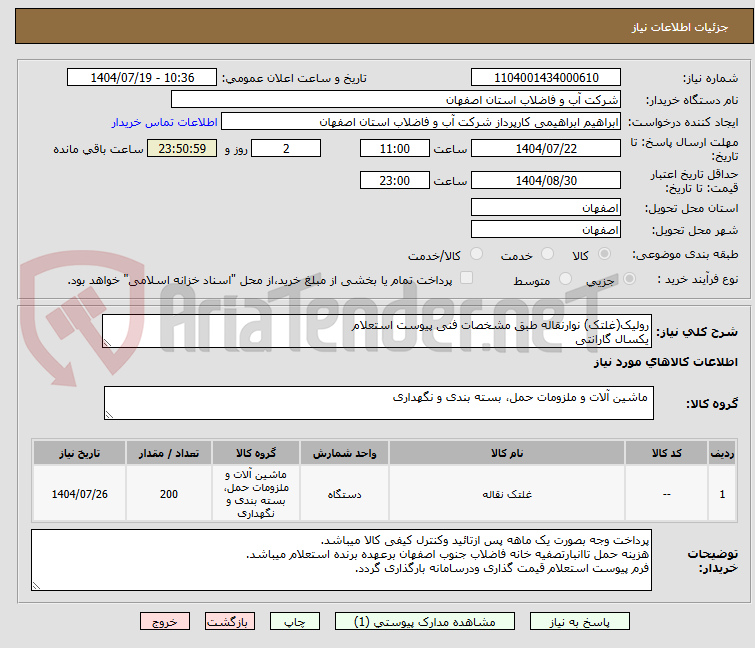Click the کد کالا column header
Image resolution: width=755 pixels, height=648 pixels.
tap(666, 453)
